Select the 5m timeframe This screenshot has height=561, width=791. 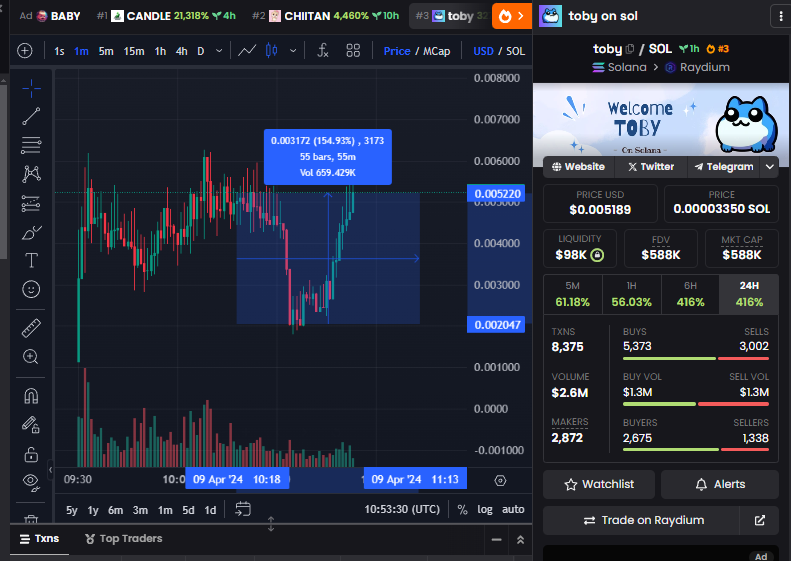106,51
